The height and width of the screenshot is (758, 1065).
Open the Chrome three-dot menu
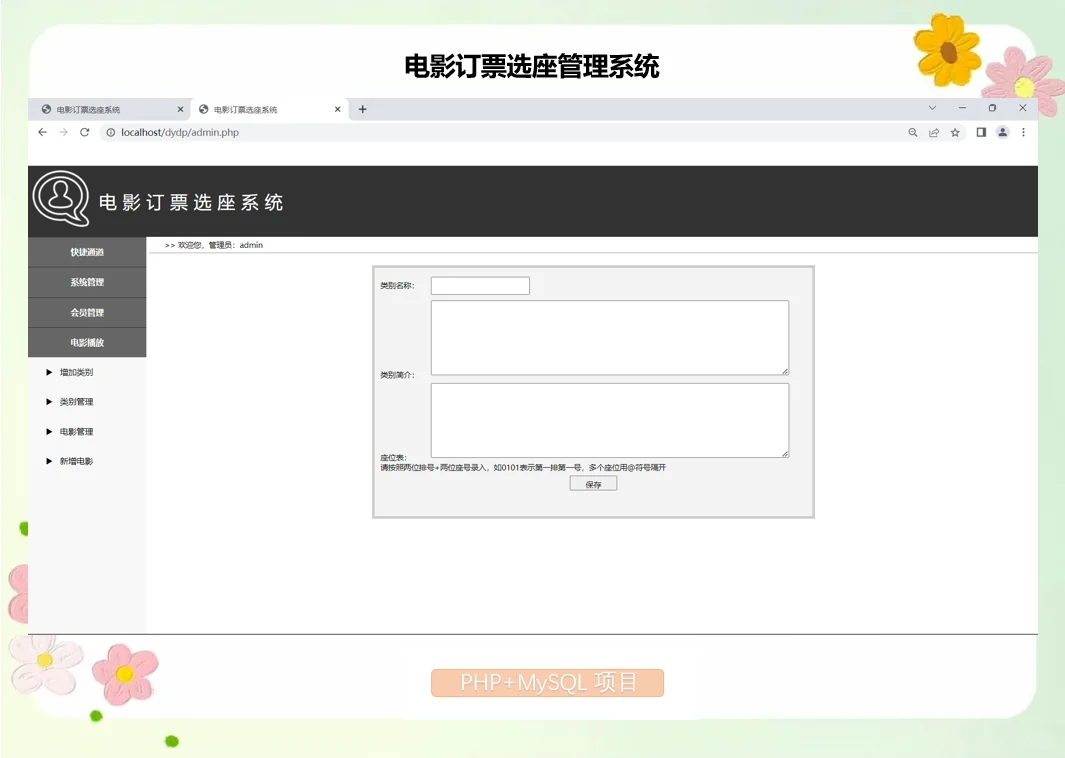(1023, 132)
